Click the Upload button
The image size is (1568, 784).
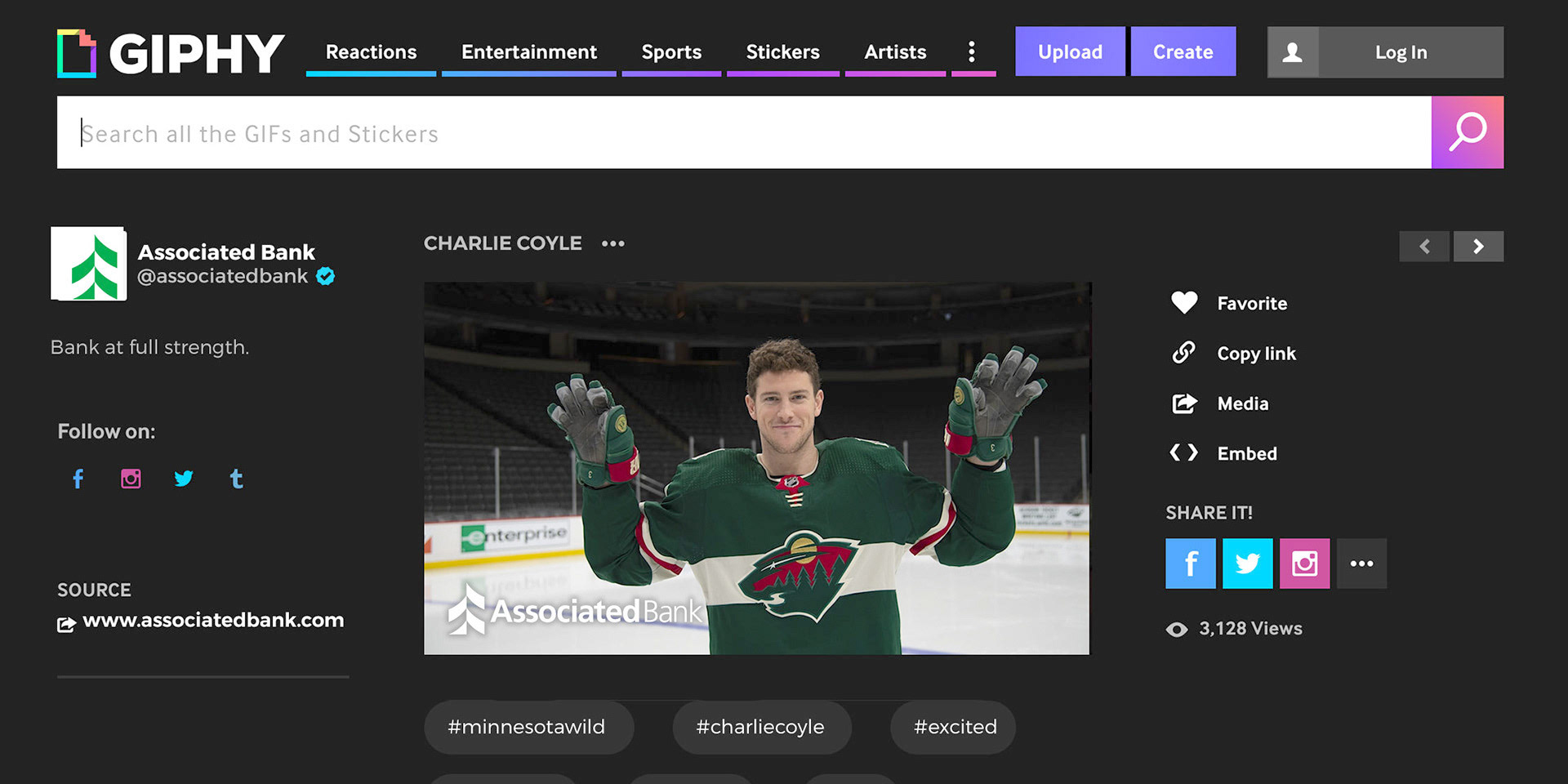click(1070, 51)
